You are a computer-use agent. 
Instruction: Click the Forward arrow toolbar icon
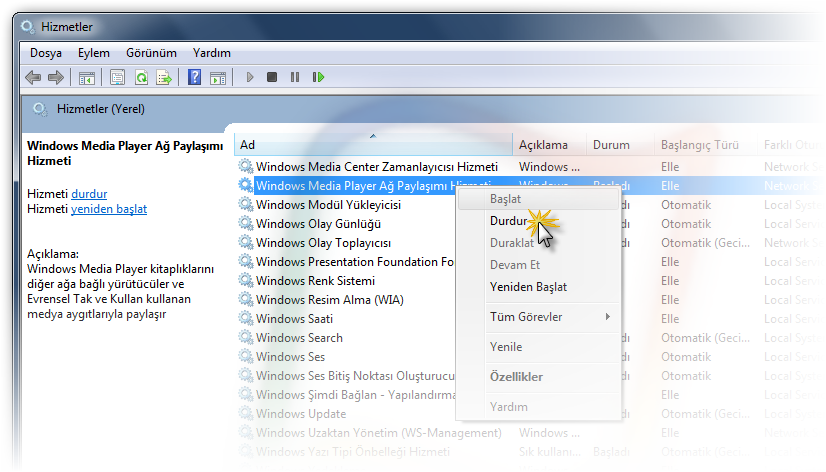point(56,77)
